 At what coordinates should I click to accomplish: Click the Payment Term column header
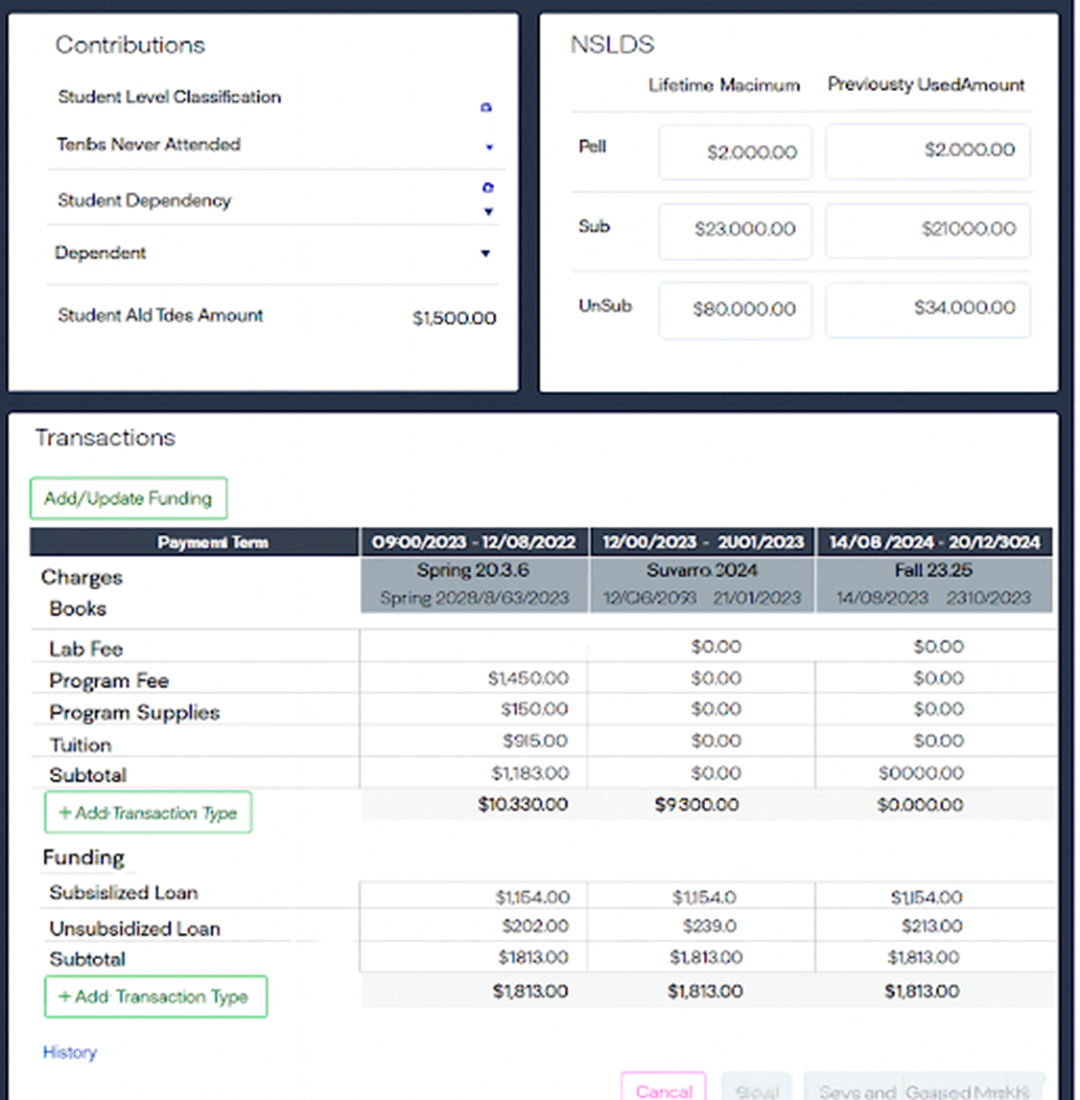point(194,542)
